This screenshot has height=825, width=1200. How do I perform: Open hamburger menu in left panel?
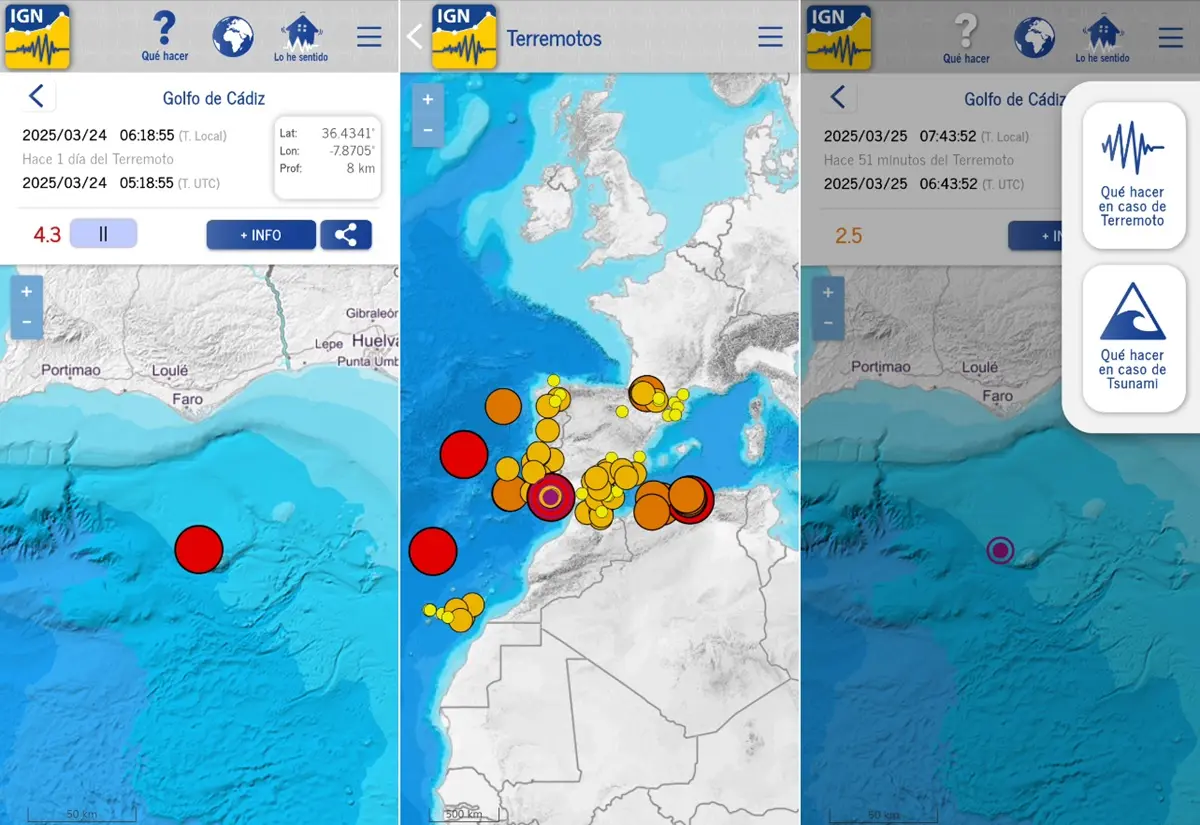(369, 37)
